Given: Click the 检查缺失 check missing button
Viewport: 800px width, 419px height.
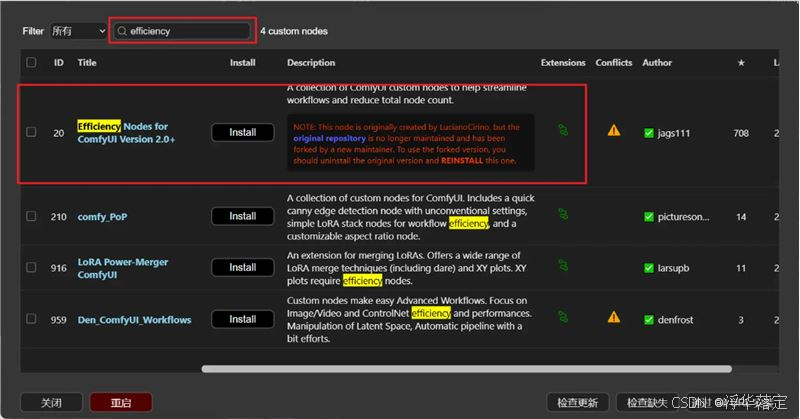Looking at the screenshot, I should point(647,403).
